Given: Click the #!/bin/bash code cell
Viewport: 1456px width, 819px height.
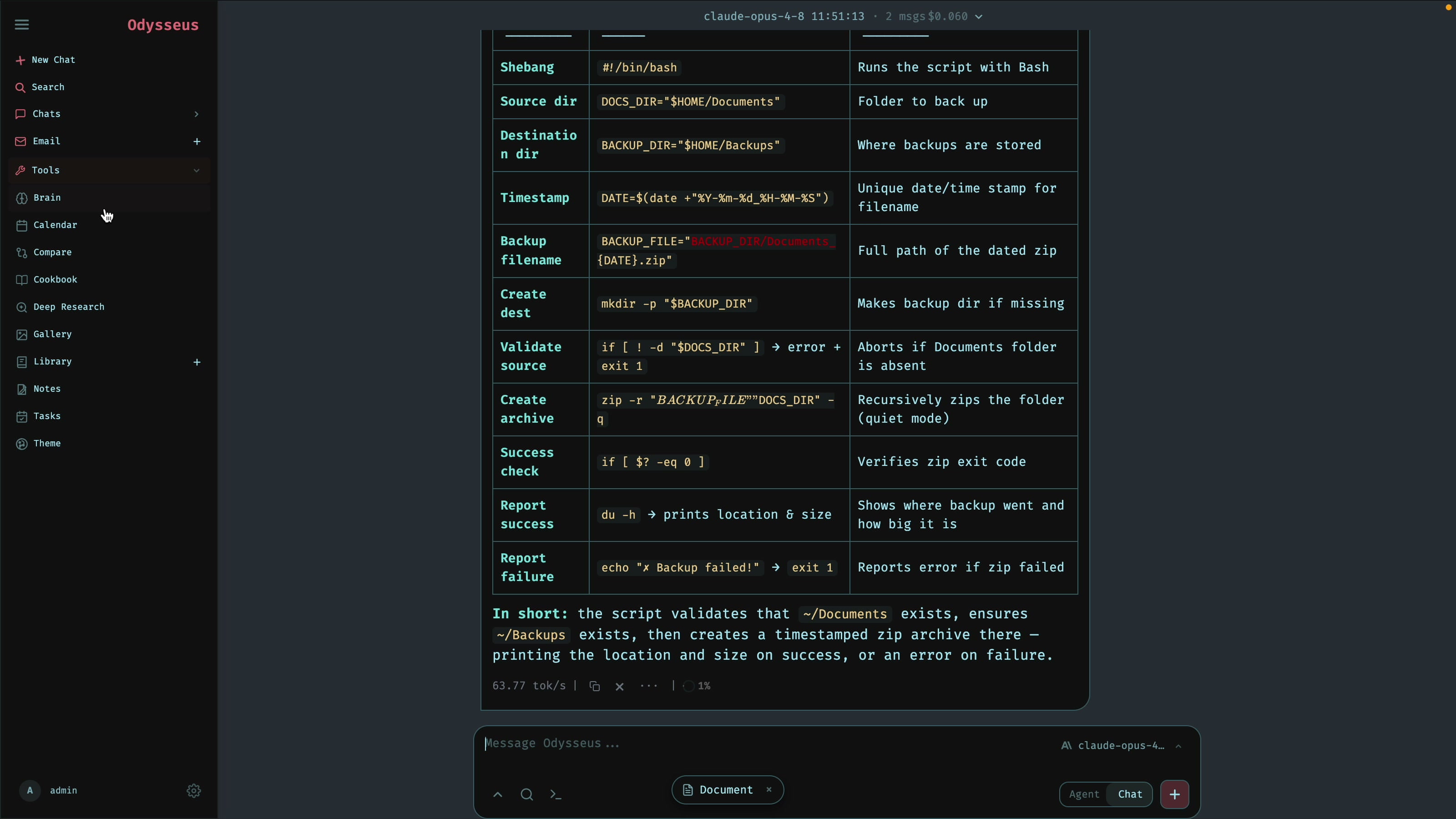Looking at the screenshot, I should [639, 68].
